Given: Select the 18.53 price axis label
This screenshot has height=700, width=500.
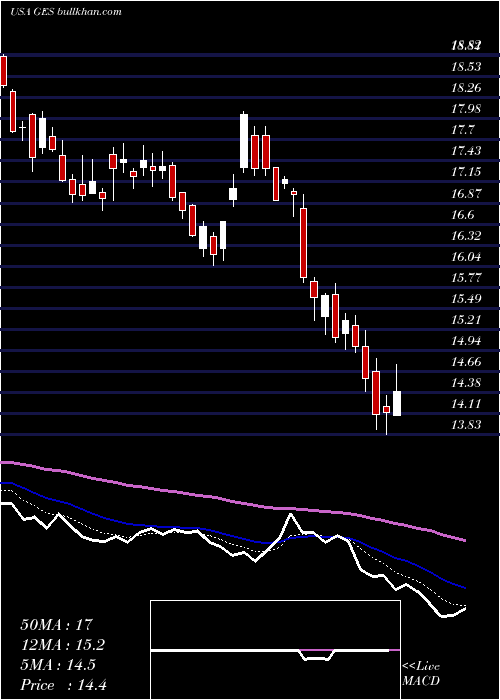Looking at the screenshot, I should [467, 67].
